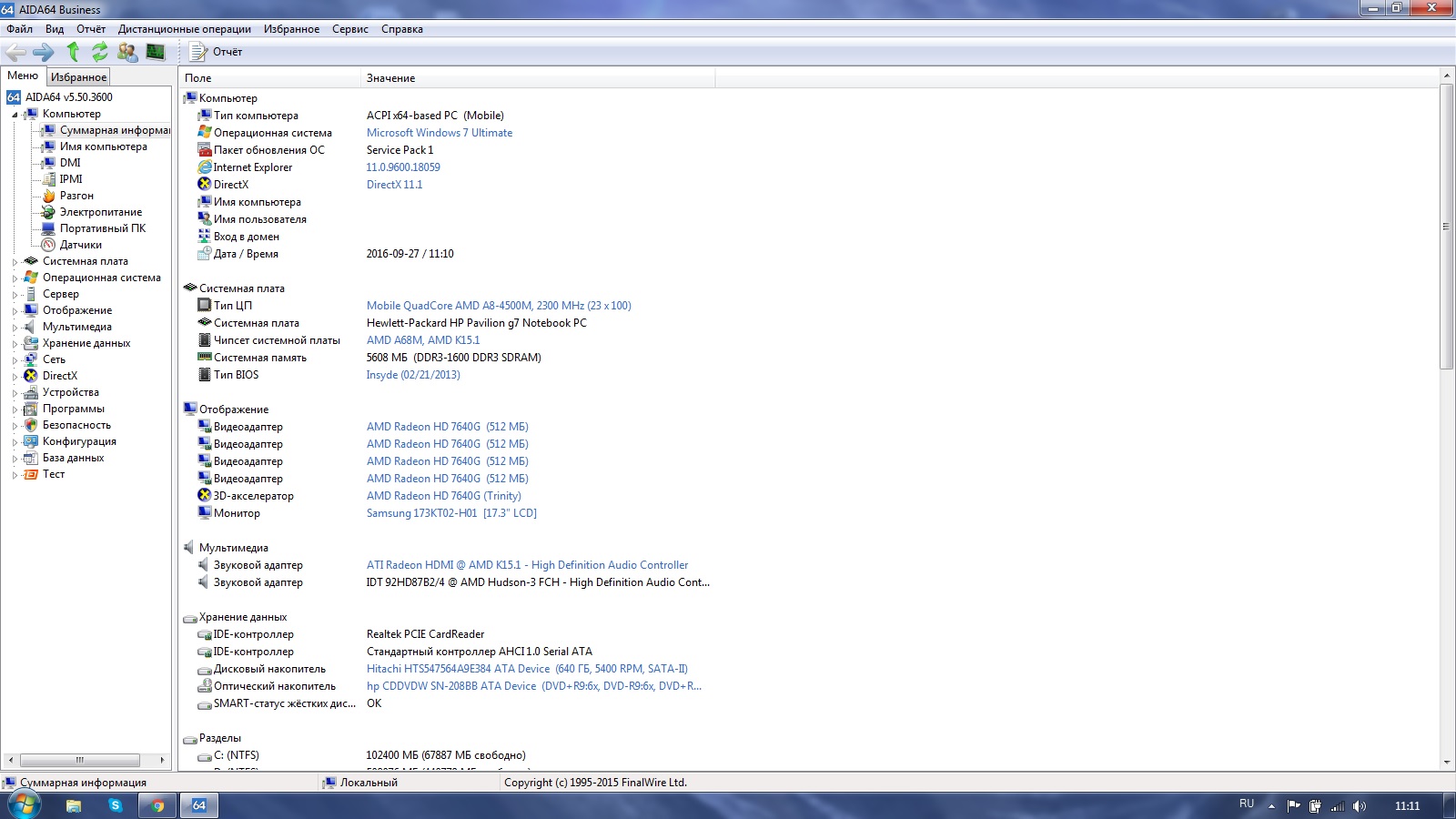Open AMD Radeon HD 7640G (Trinity) link
This screenshot has width=1456, height=819.
444,496
